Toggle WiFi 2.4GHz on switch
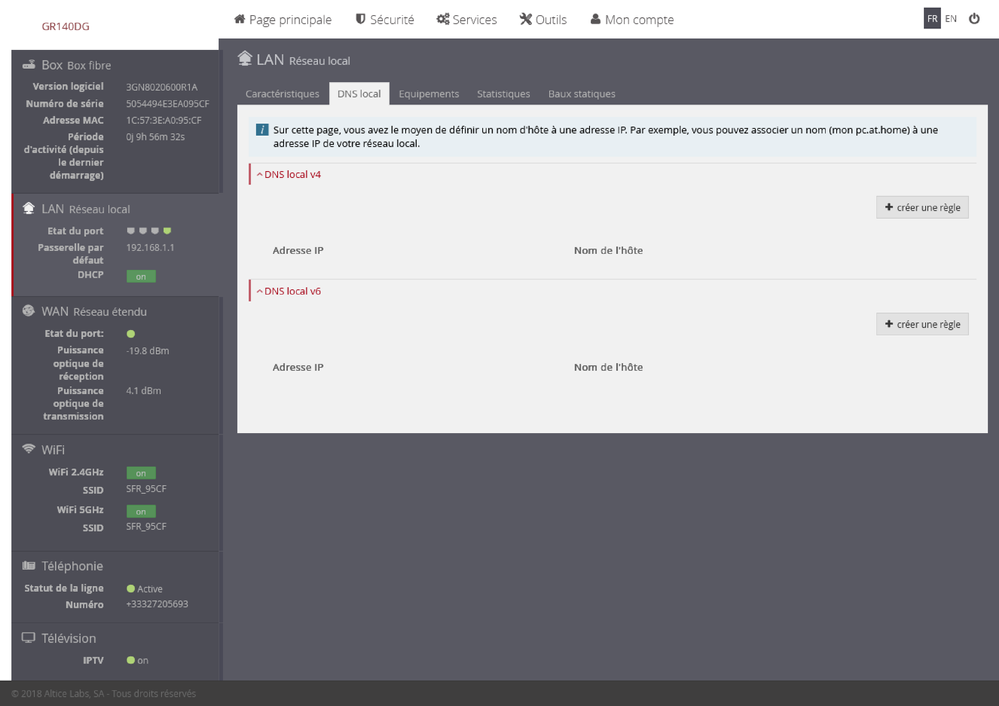The height and width of the screenshot is (706, 999). pyautogui.click(x=140, y=473)
